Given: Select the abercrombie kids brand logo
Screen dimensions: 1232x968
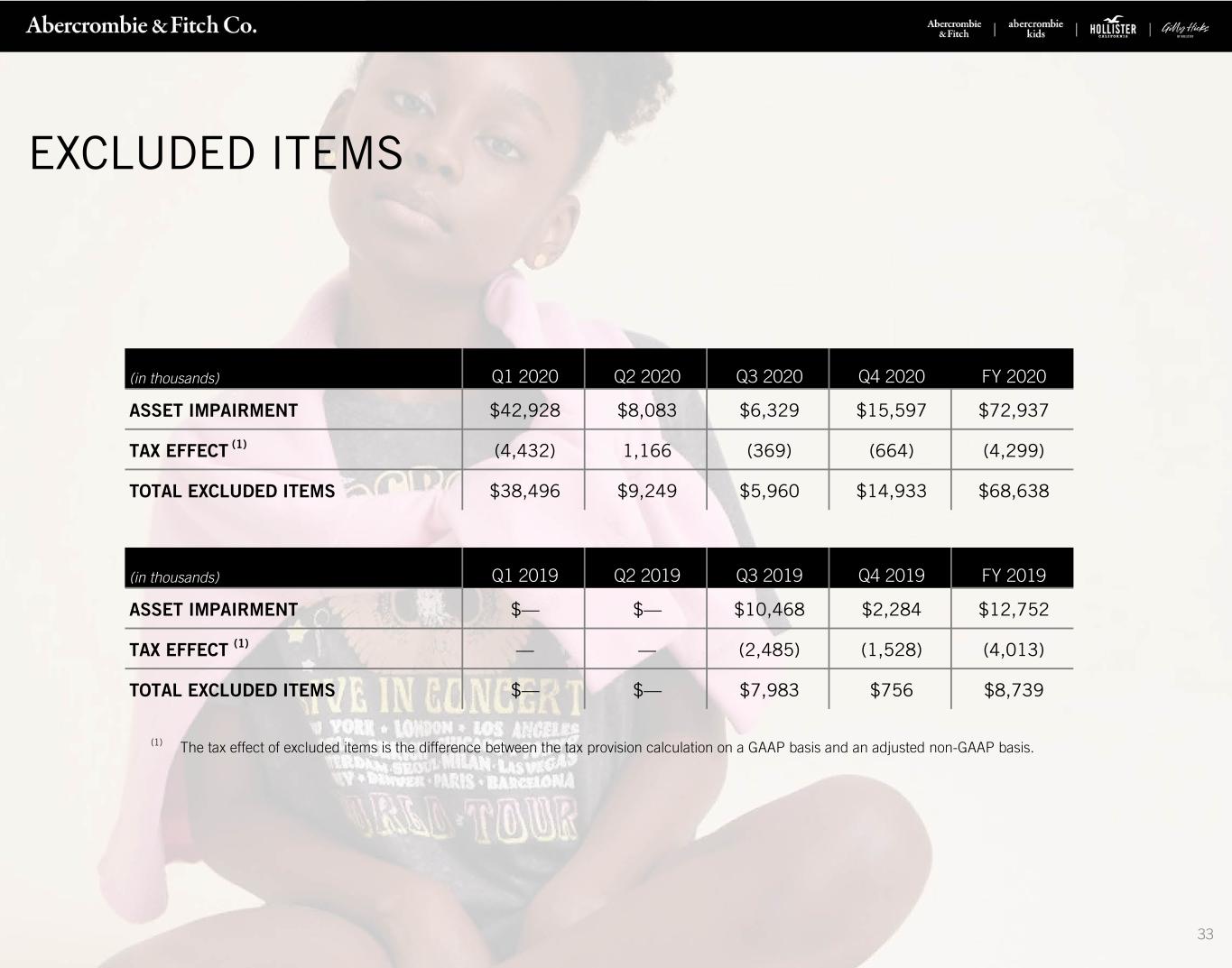Looking at the screenshot, I should [1035, 29].
